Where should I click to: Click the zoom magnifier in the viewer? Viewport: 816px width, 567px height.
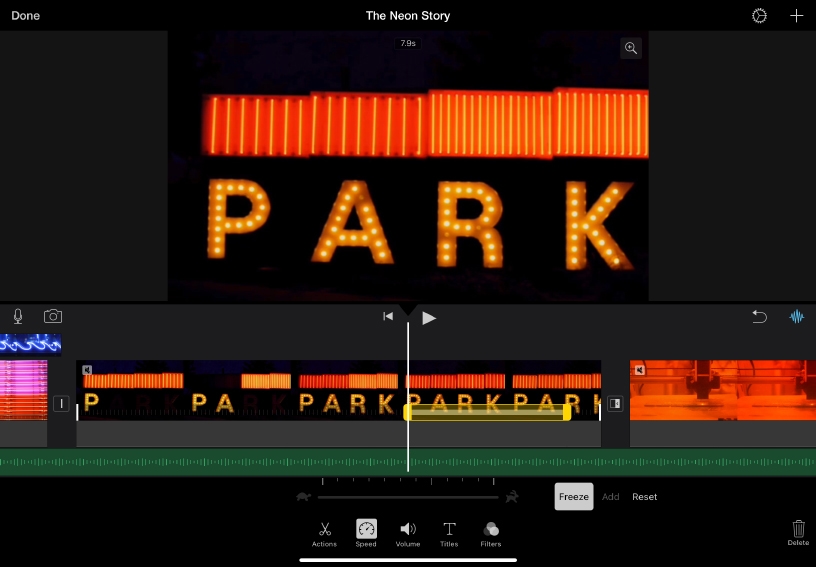pyautogui.click(x=630, y=48)
